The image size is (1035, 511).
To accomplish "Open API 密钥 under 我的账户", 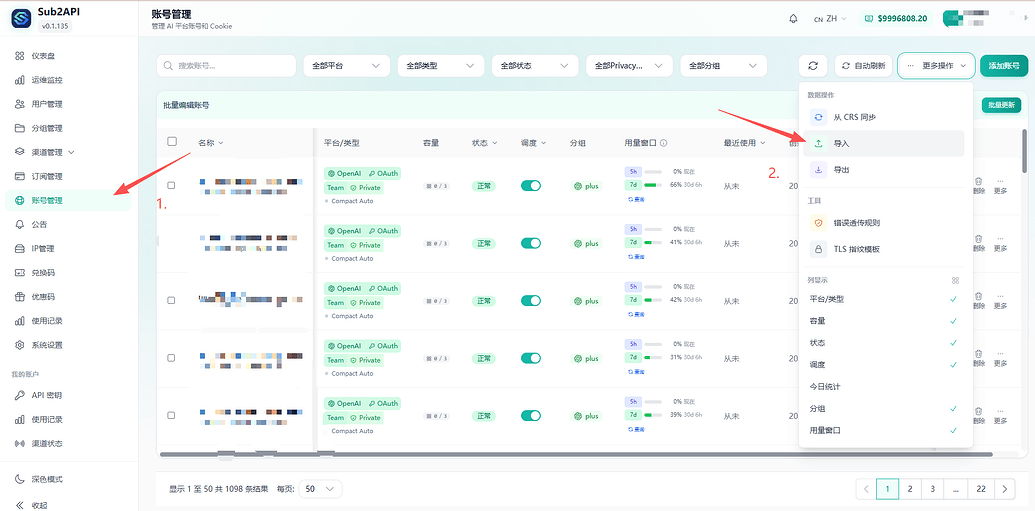I will pyautogui.click(x=69, y=395).
